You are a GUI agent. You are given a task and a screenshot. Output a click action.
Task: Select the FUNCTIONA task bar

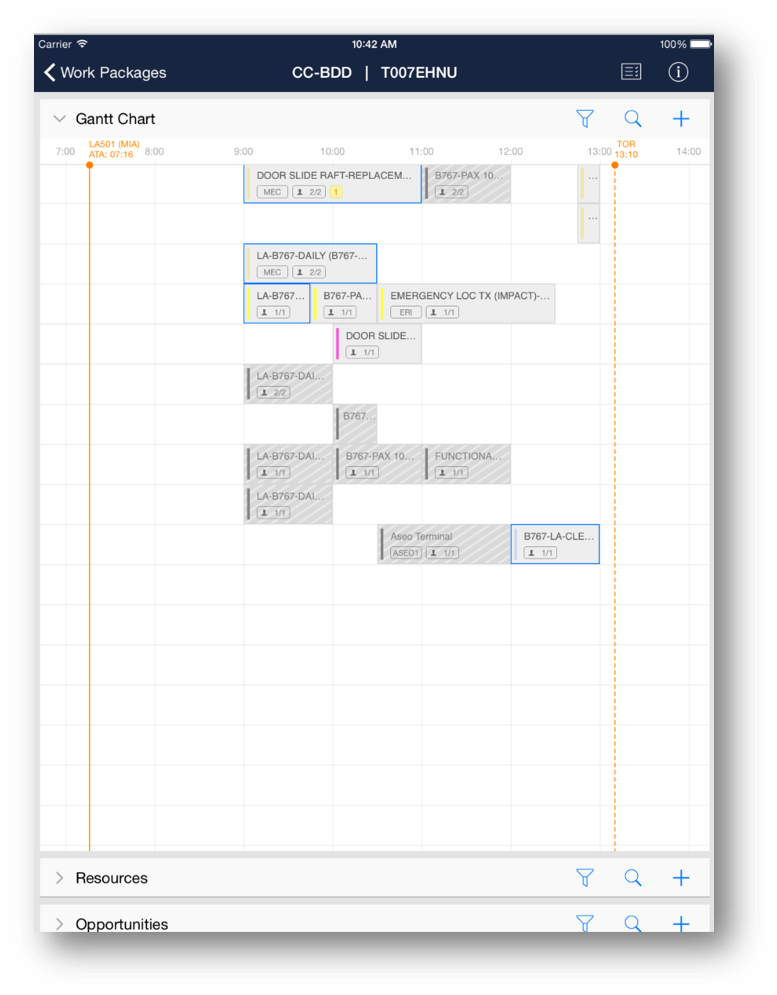[x=467, y=464]
